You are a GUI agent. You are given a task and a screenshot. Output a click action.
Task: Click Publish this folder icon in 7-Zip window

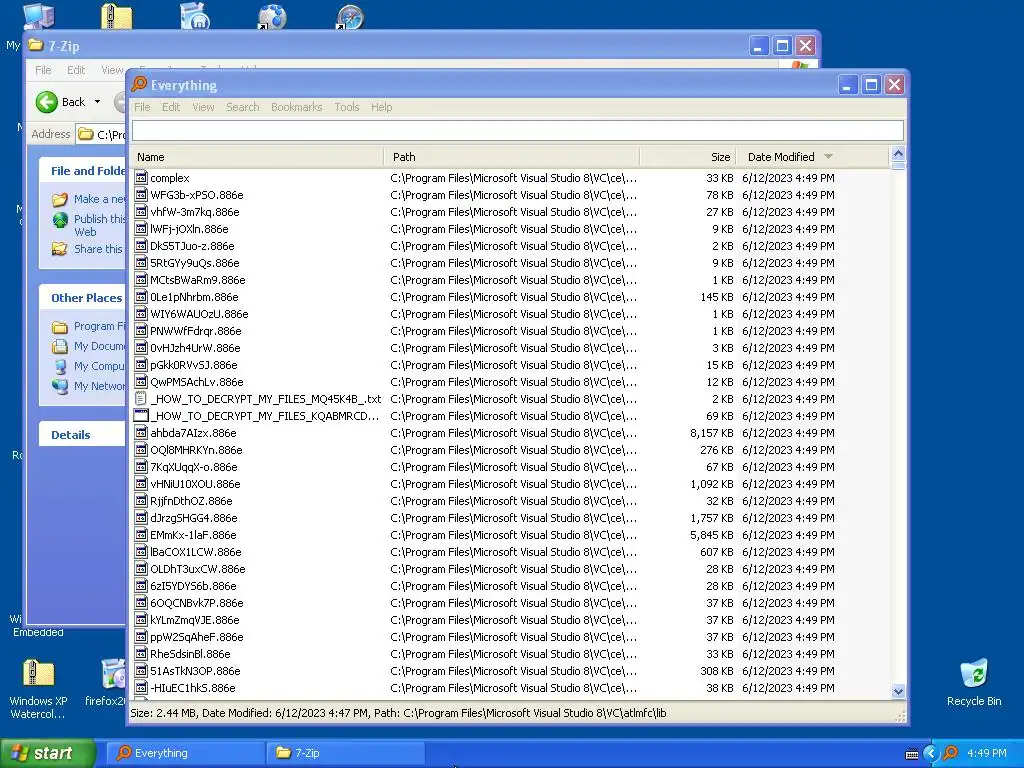point(60,220)
